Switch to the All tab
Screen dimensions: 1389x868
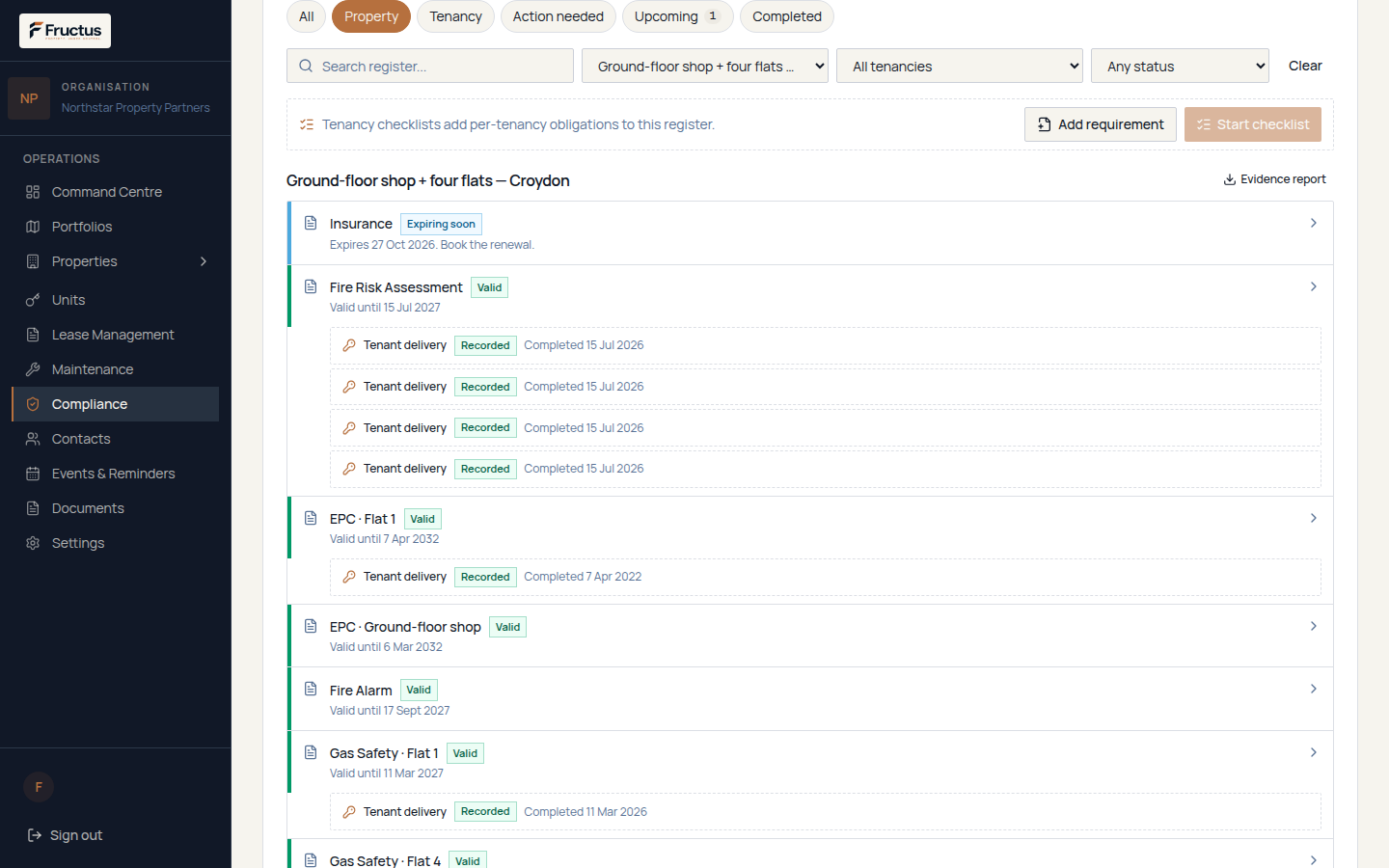tap(307, 16)
